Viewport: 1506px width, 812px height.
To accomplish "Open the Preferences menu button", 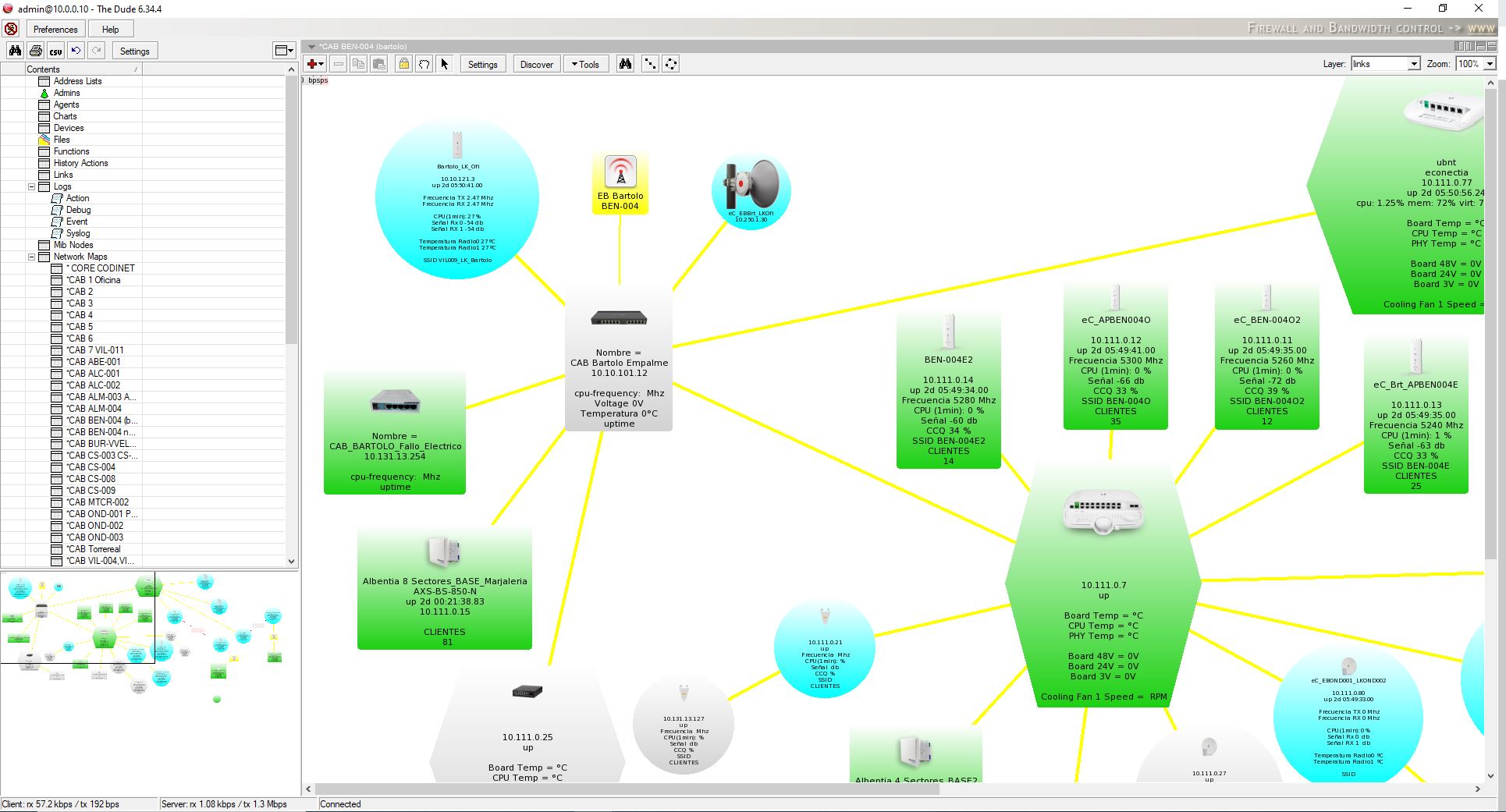I will (x=55, y=29).
